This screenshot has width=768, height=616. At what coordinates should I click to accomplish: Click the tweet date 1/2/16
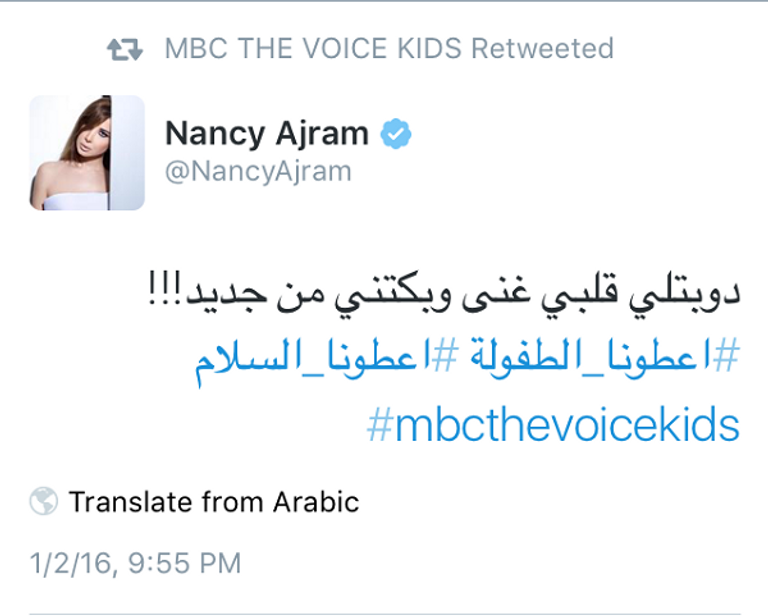coord(68,562)
